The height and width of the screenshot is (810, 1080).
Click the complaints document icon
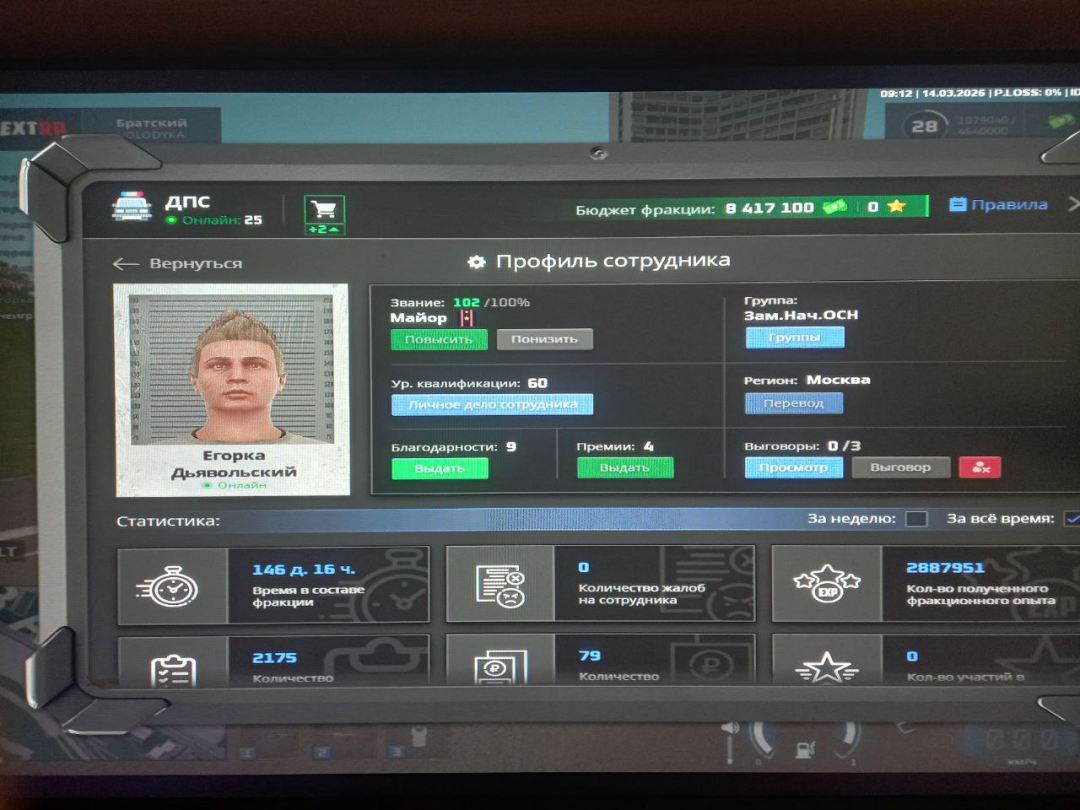pyautogui.click(x=499, y=585)
